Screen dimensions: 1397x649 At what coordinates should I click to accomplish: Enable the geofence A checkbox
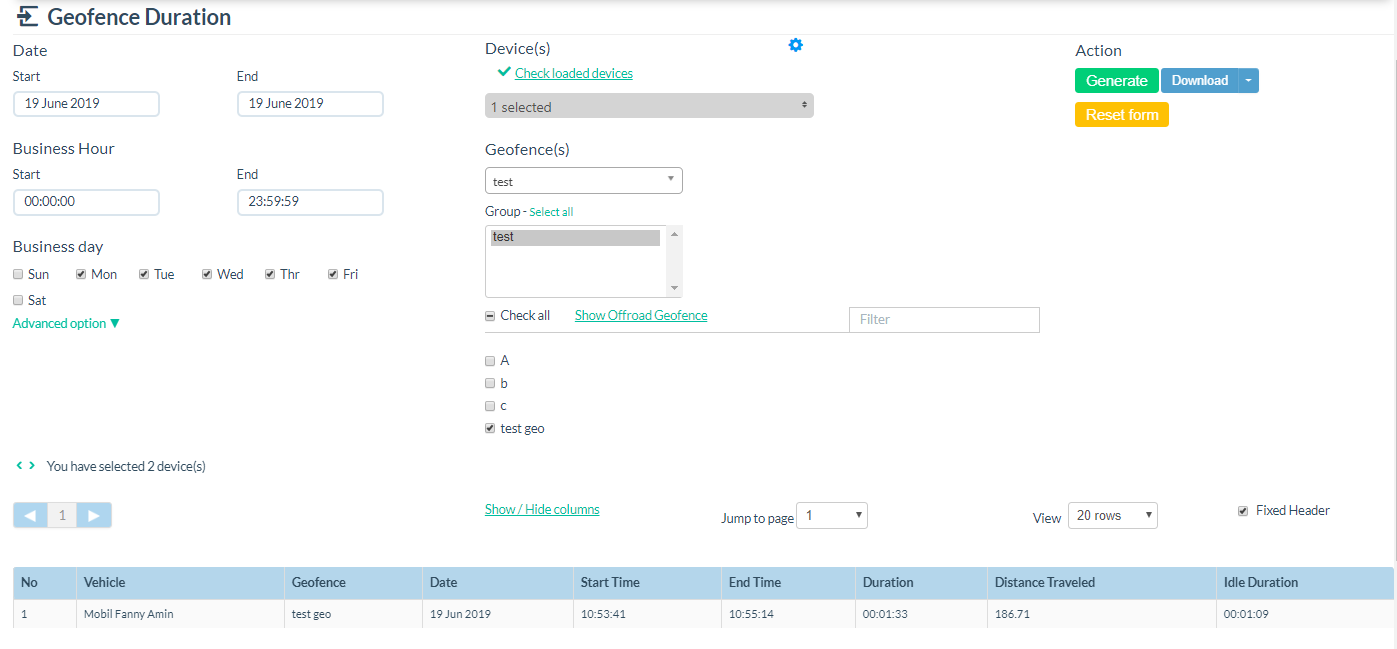pyautogui.click(x=490, y=360)
